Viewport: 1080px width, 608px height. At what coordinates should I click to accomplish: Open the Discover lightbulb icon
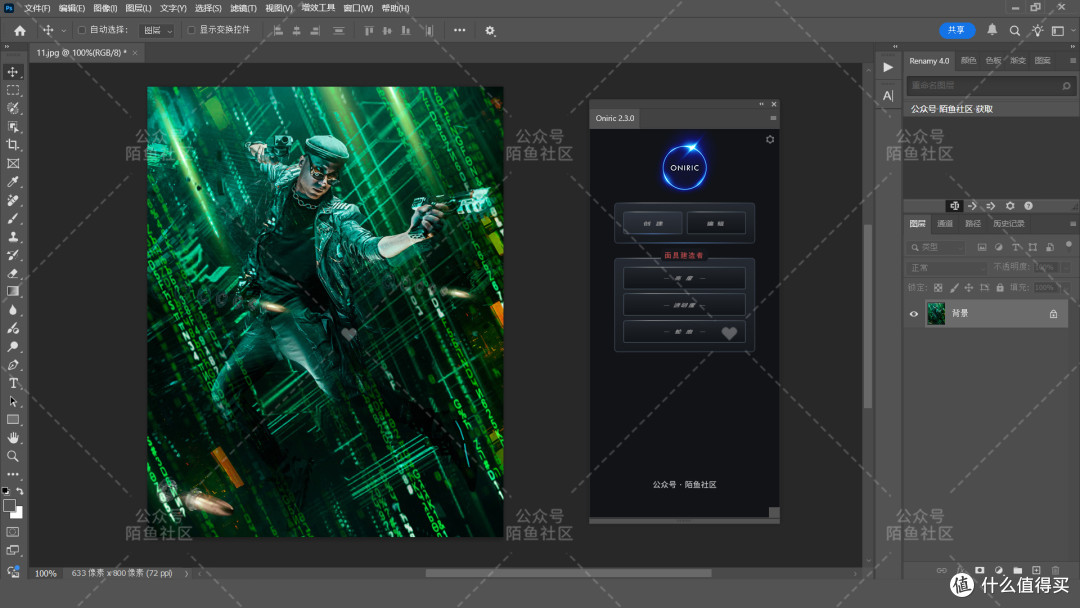1037,30
